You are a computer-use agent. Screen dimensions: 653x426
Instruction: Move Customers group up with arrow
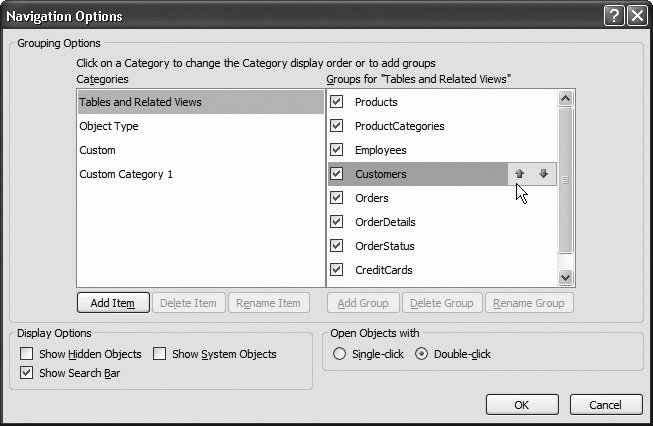coord(519,174)
